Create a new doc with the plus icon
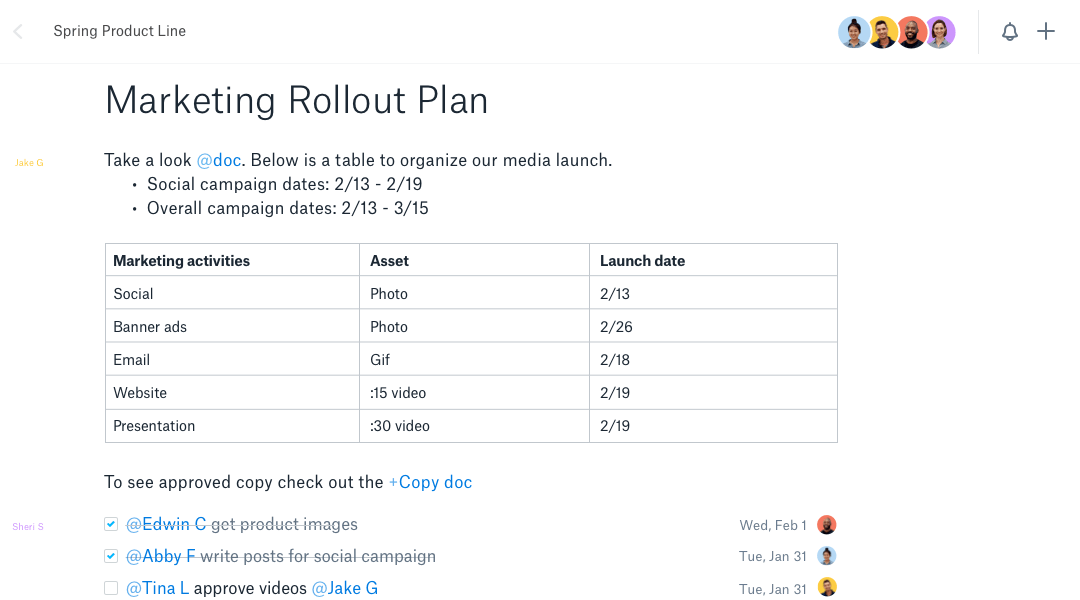Image resolution: width=1080 pixels, height=600 pixels. [1046, 31]
